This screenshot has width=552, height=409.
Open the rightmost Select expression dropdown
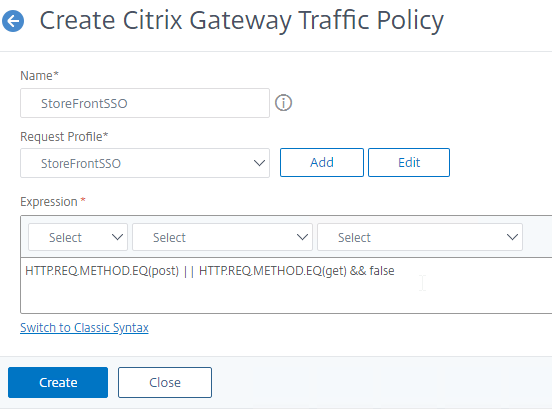[420, 237]
